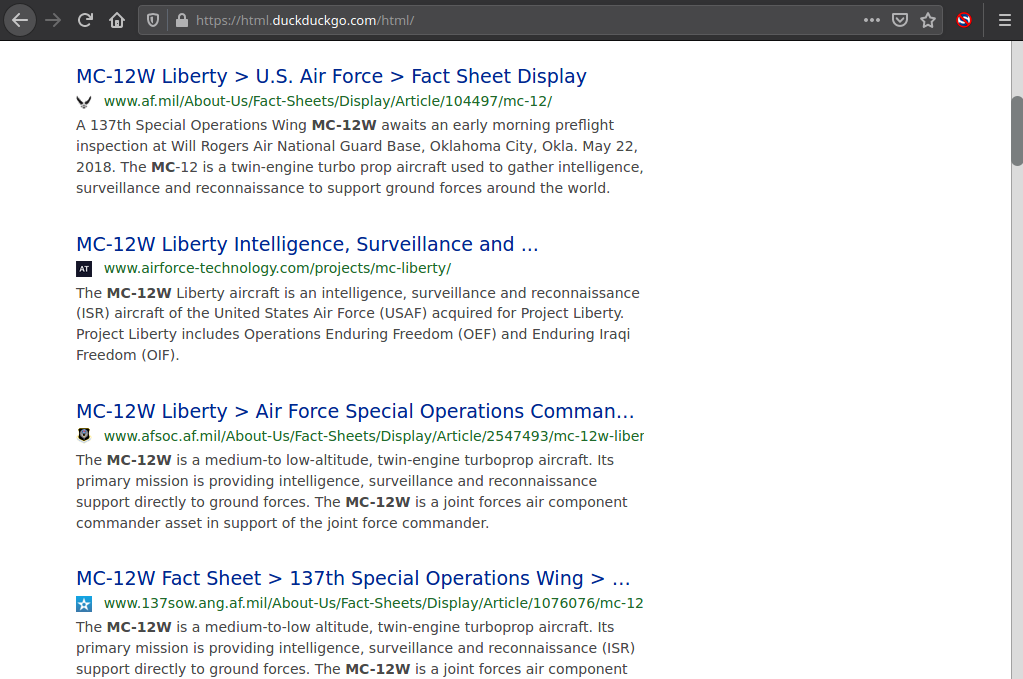Image resolution: width=1023 pixels, height=679 pixels.
Task: Click the af.mil result favicon
Action: [84, 102]
